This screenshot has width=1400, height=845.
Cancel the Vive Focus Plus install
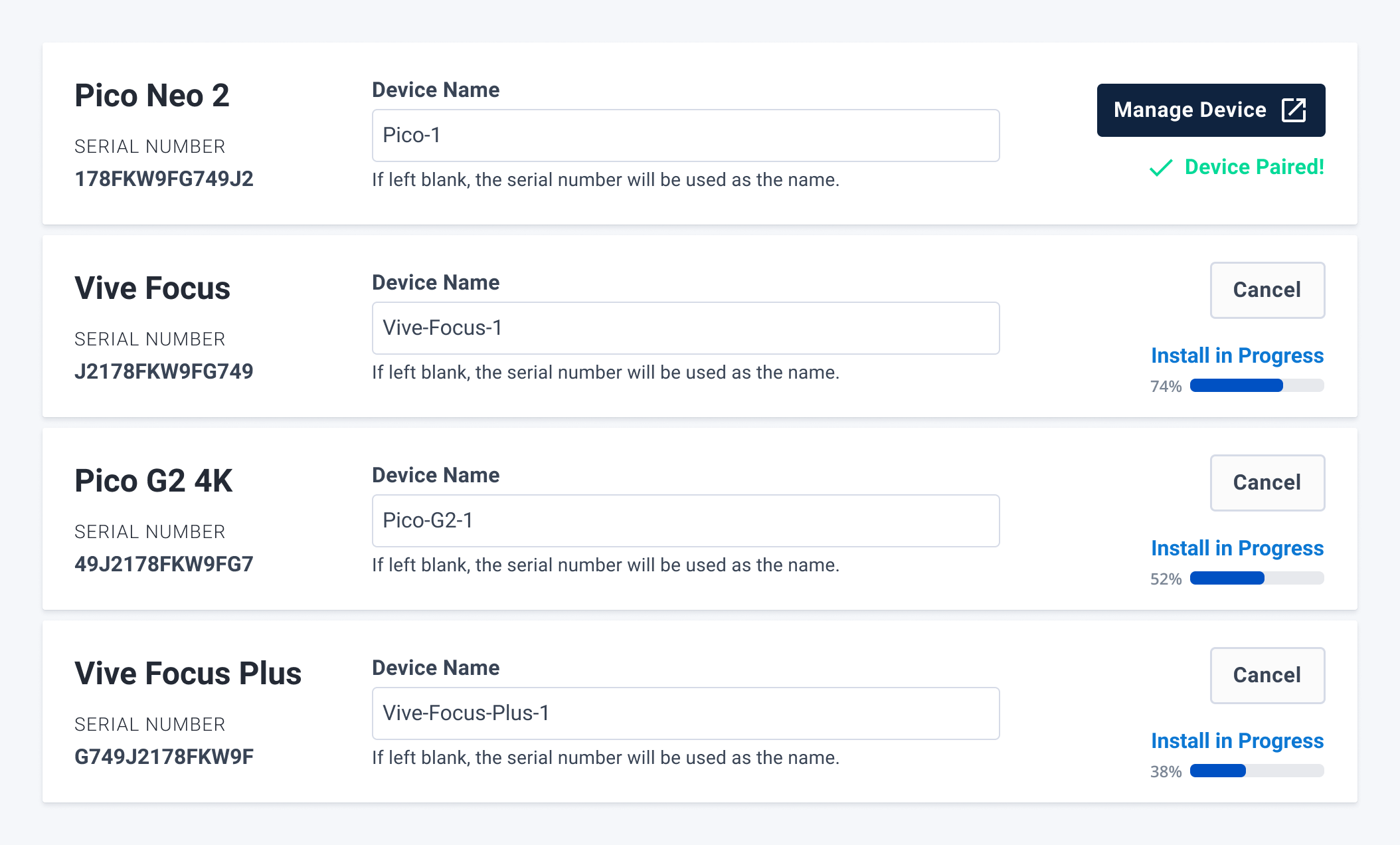click(1267, 676)
